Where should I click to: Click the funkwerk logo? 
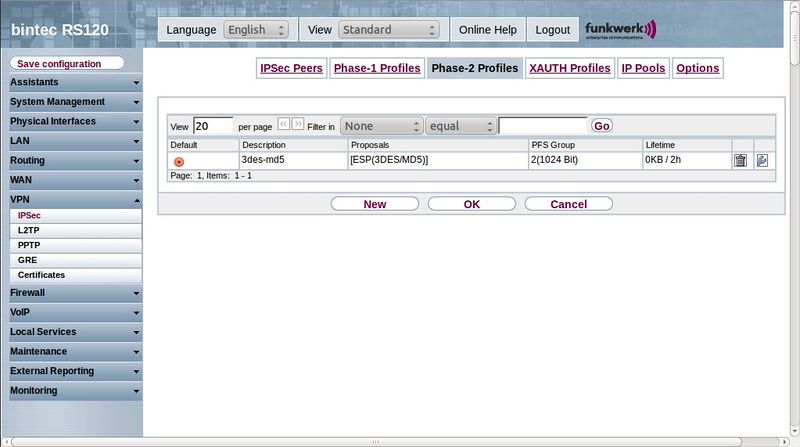click(621, 29)
